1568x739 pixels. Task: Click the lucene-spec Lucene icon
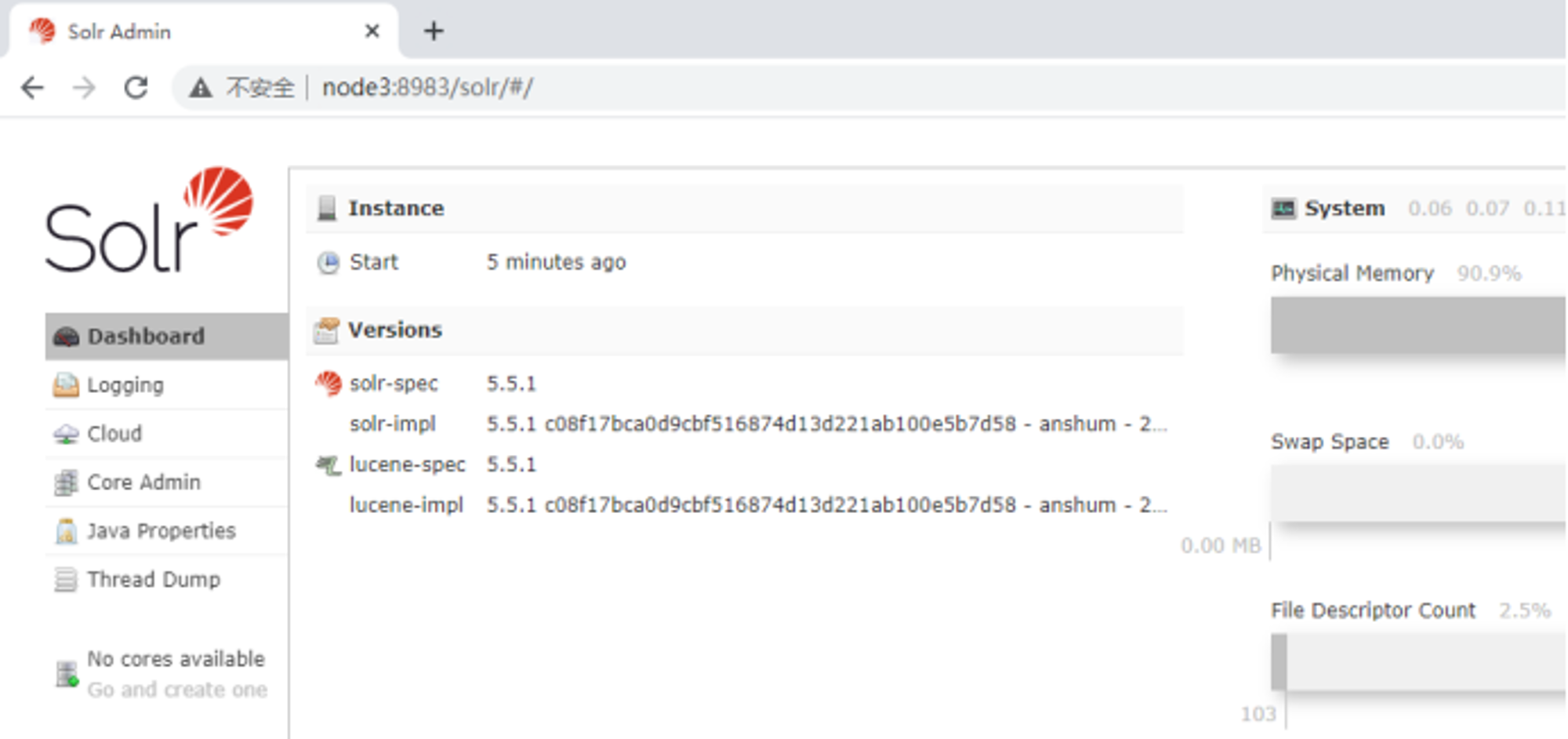coord(328,464)
